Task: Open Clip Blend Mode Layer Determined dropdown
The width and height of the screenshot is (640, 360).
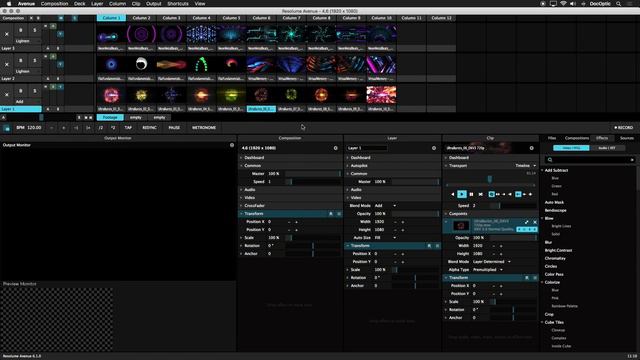Action: 491,262
